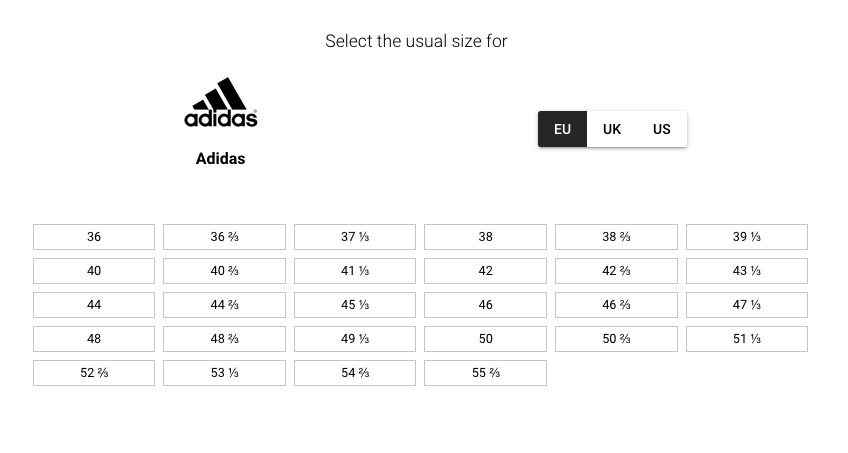Screen dimensions: 848x453
Task: Select the EU size system
Action: coord(562,129)
